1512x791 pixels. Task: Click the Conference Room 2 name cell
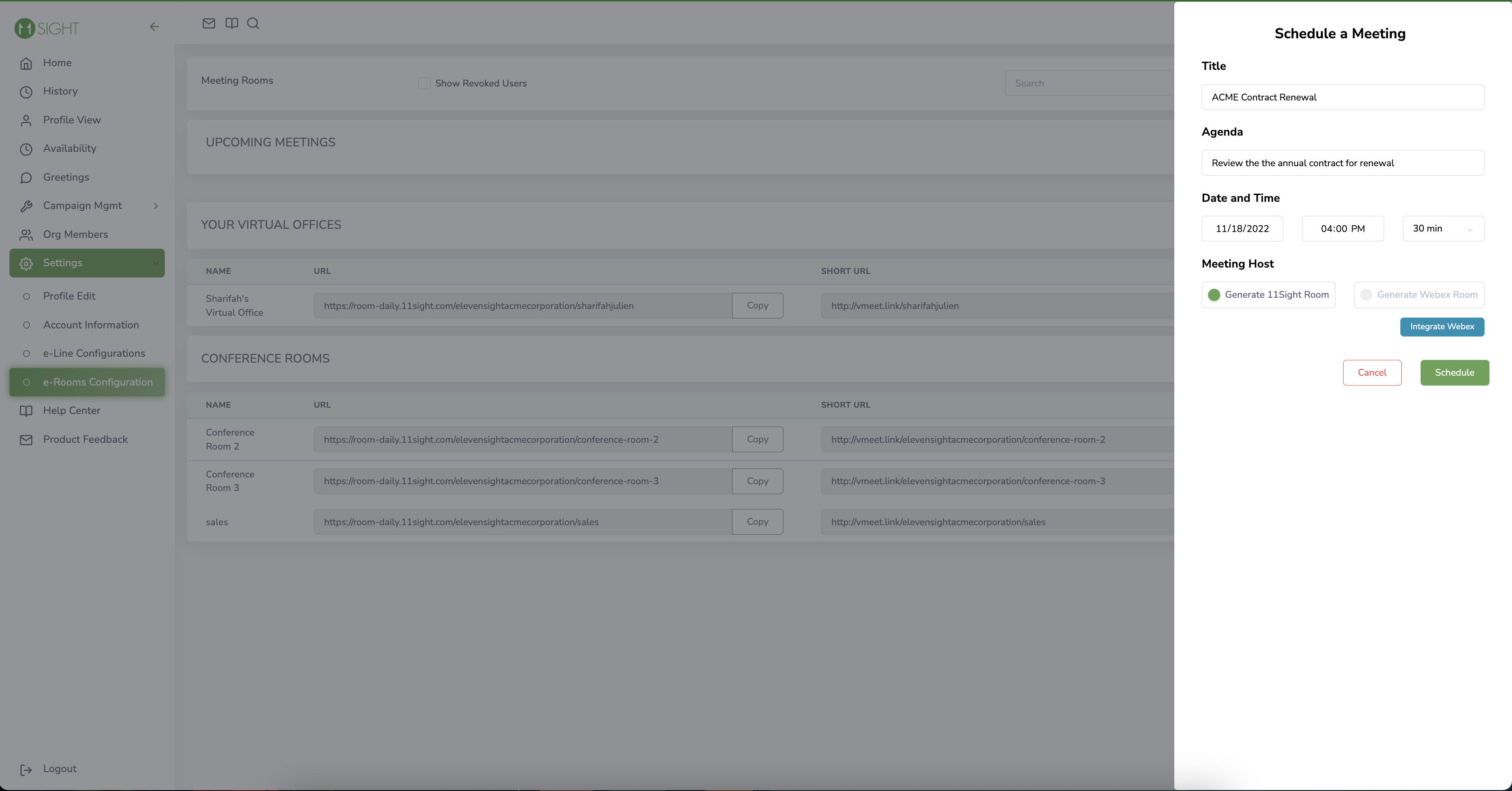click(x=230, y=439)
